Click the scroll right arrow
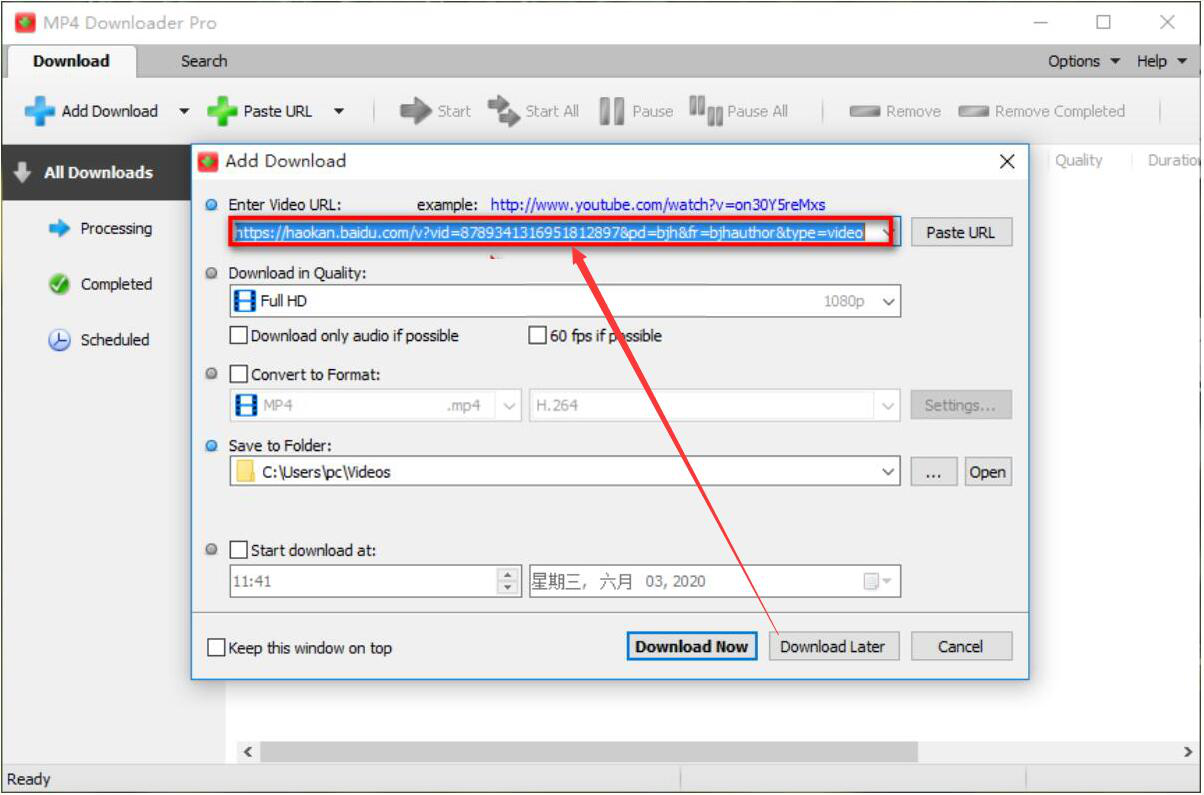The image size is (1204, 795). [1188, 751]
